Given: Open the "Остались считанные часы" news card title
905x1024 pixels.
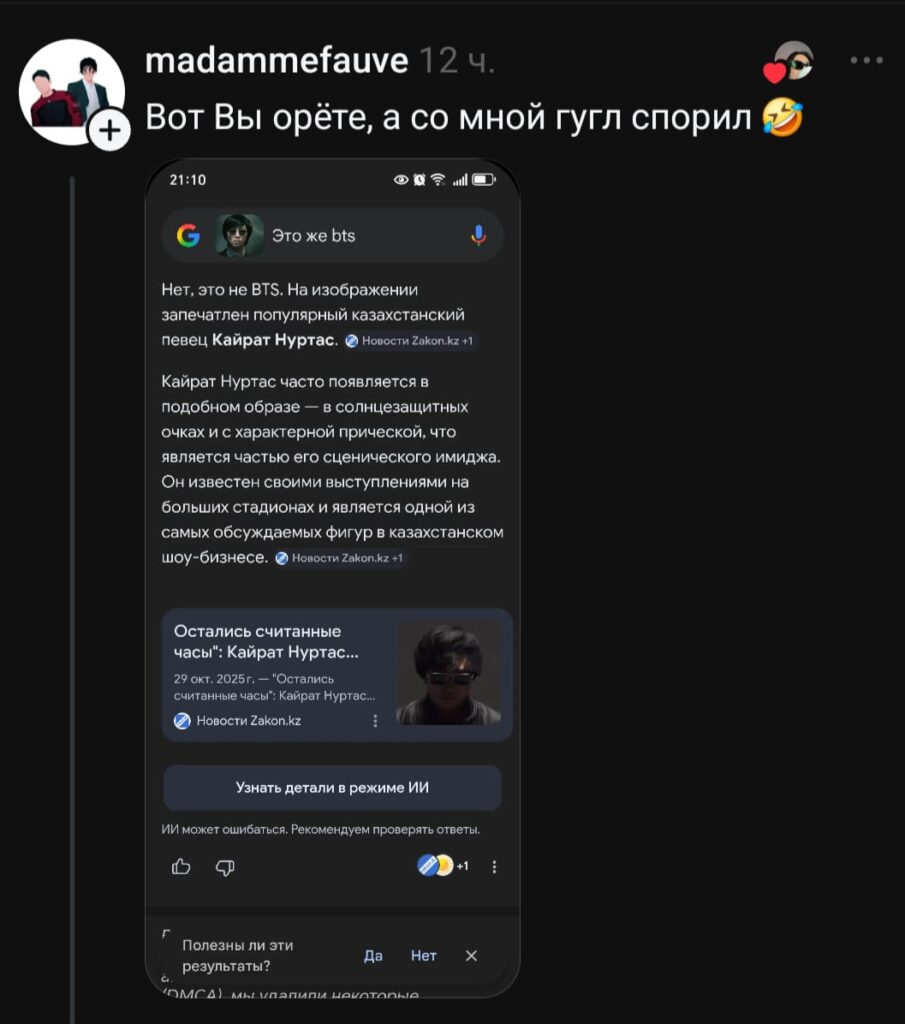Looking at the screenshot, I should pos(266,642).
